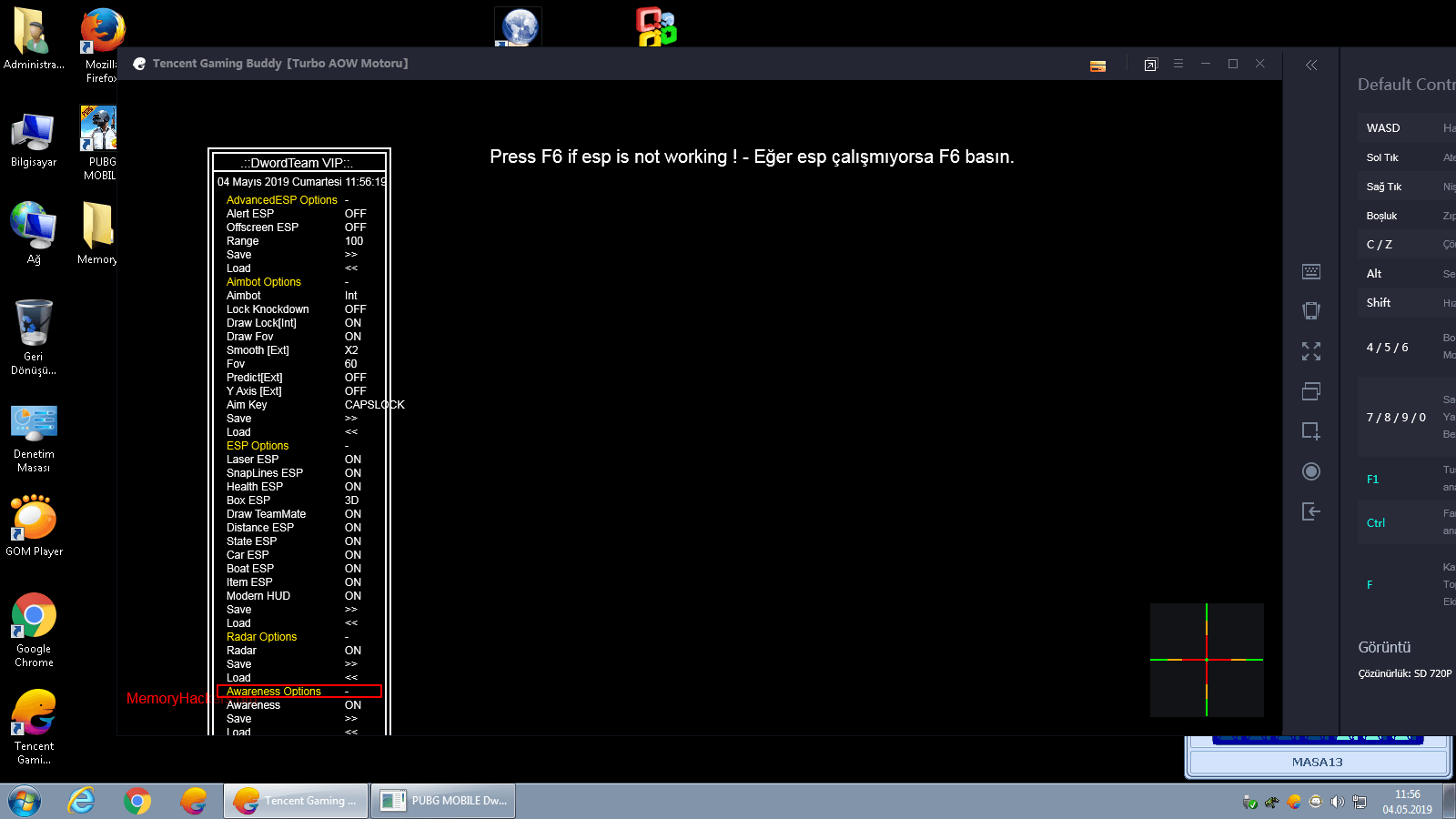This screenshot has width=1456, height=819.
Task: Collapse the Aimbot Options section header
Action: [x=264, y=282]
